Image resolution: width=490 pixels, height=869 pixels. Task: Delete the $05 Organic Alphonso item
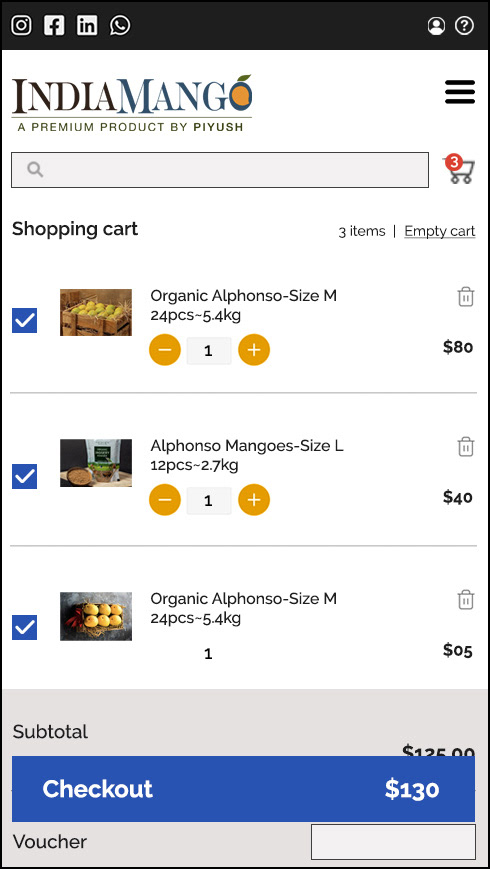point(466,599)
